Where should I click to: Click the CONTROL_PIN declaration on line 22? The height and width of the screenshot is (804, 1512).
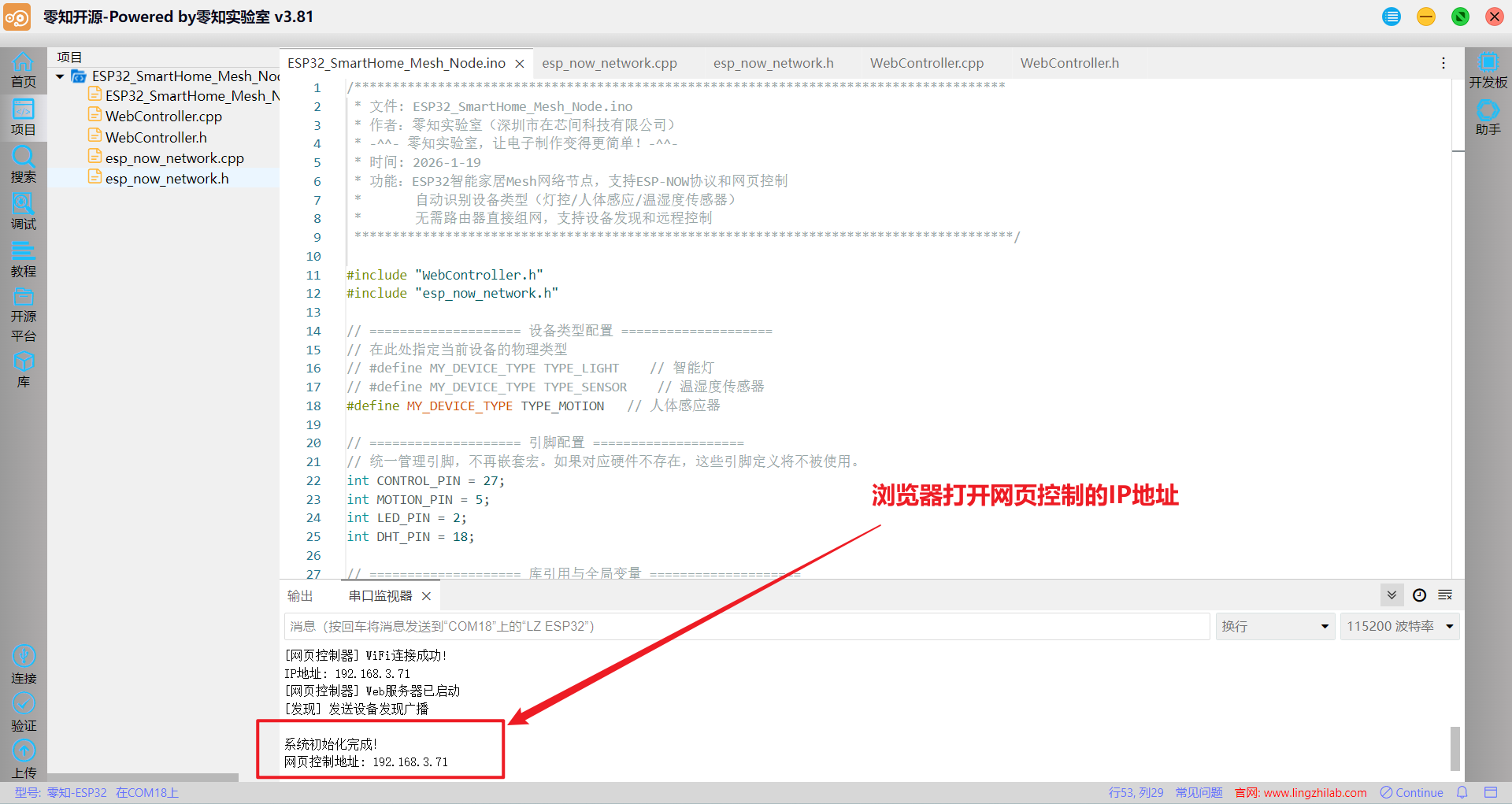point(425,481)
